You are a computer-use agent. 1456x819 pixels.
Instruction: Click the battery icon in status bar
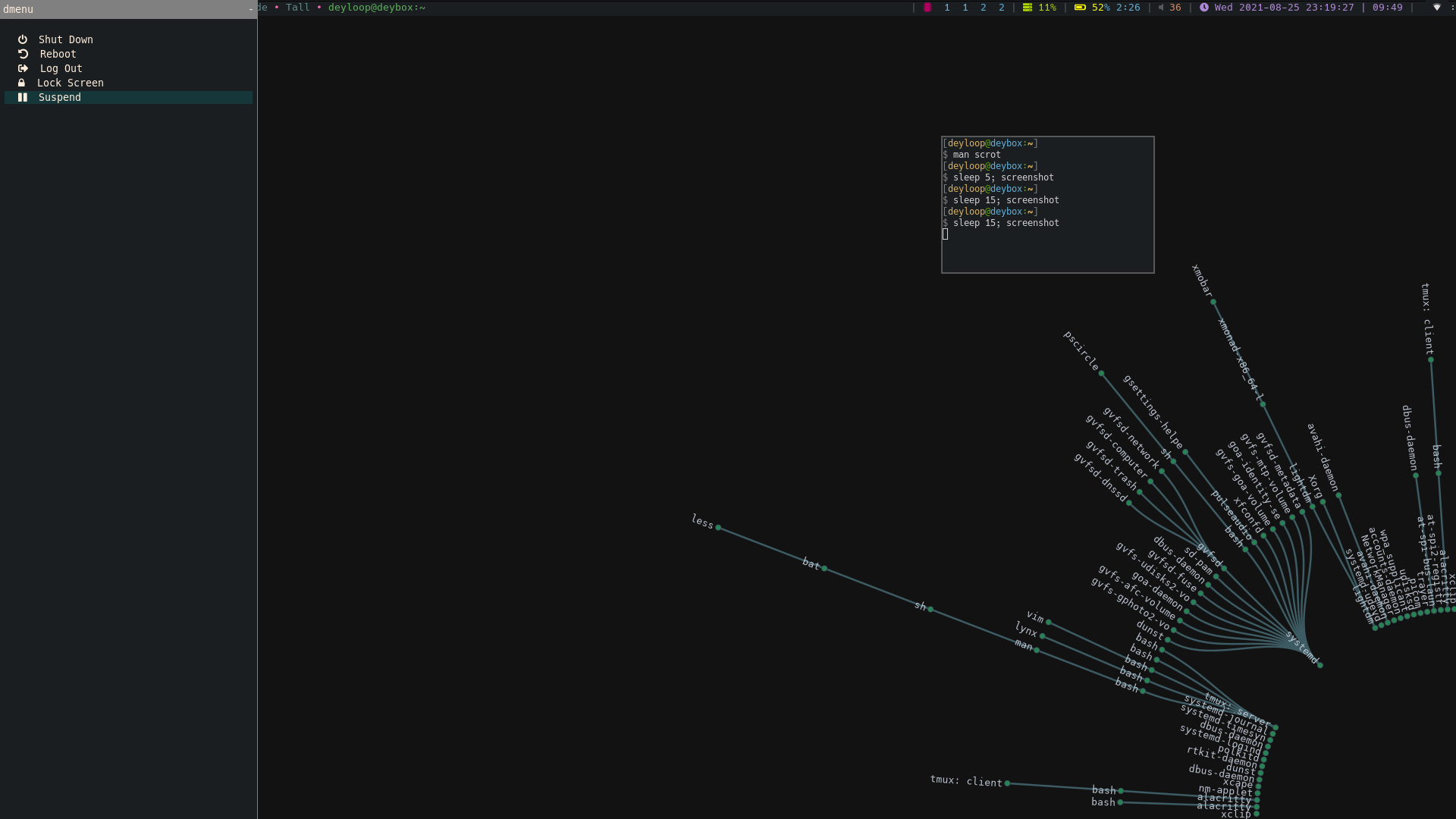coord(1080,8)
